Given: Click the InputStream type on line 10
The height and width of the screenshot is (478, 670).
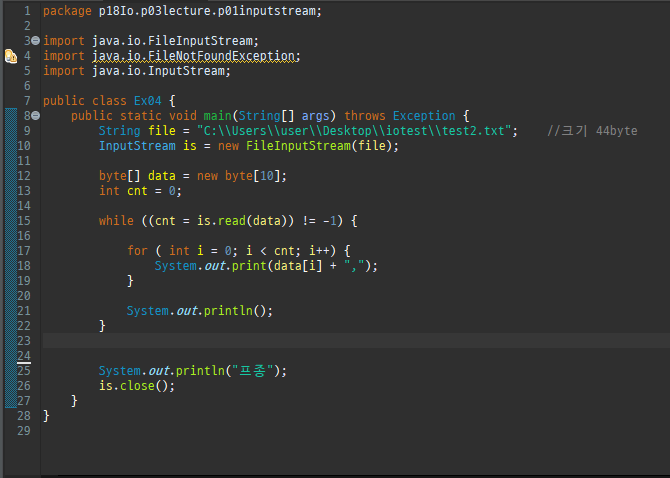Looking at the screenshot, I should coord(137,146).
